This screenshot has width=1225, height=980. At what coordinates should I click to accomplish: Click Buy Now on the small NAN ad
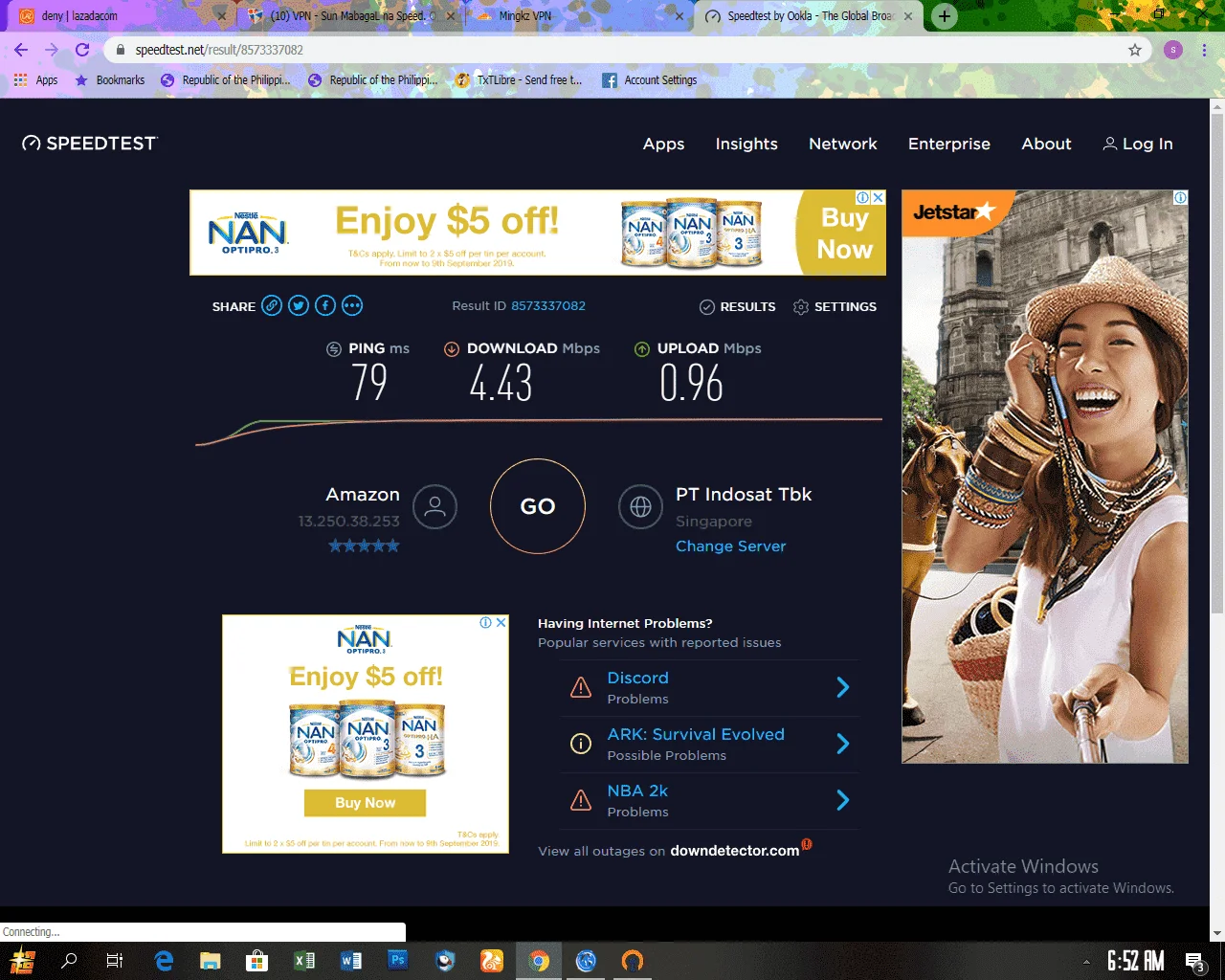pyautogui.click(x=365, y=803)
